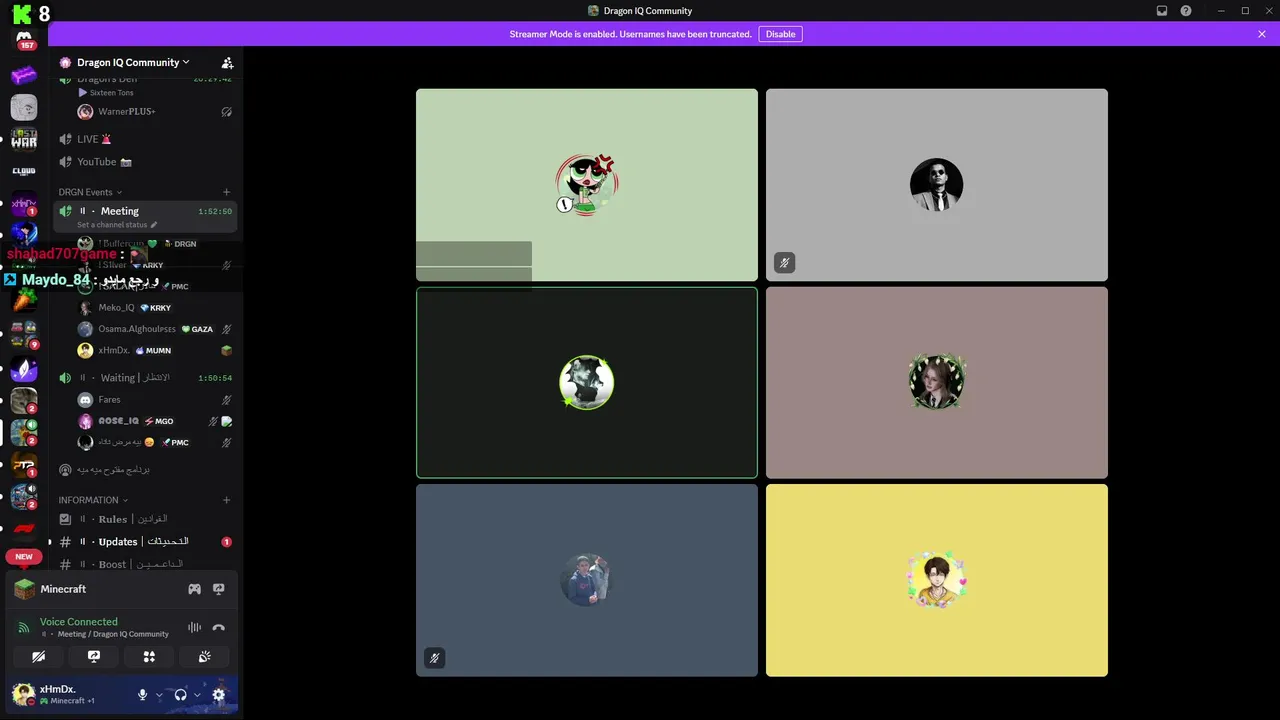Toggle microphone mute
The width and height of the screenshot is (1280, 720).
(143, 695)
